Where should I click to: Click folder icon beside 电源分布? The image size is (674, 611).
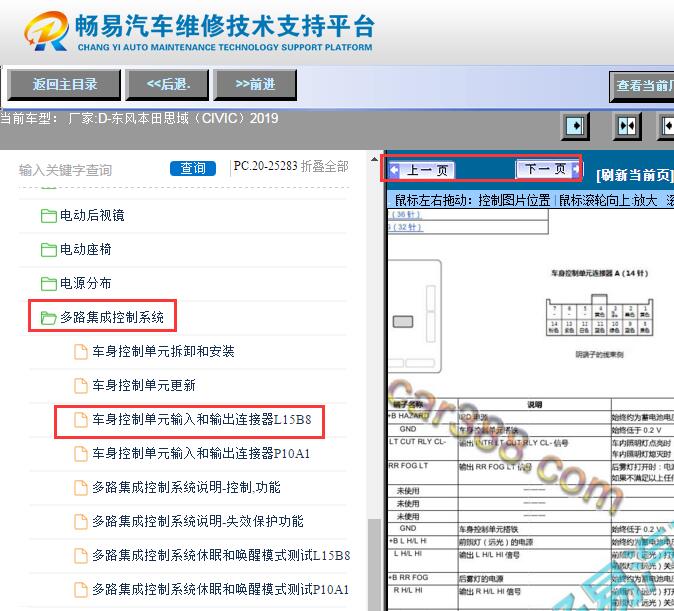coord(49,284)
